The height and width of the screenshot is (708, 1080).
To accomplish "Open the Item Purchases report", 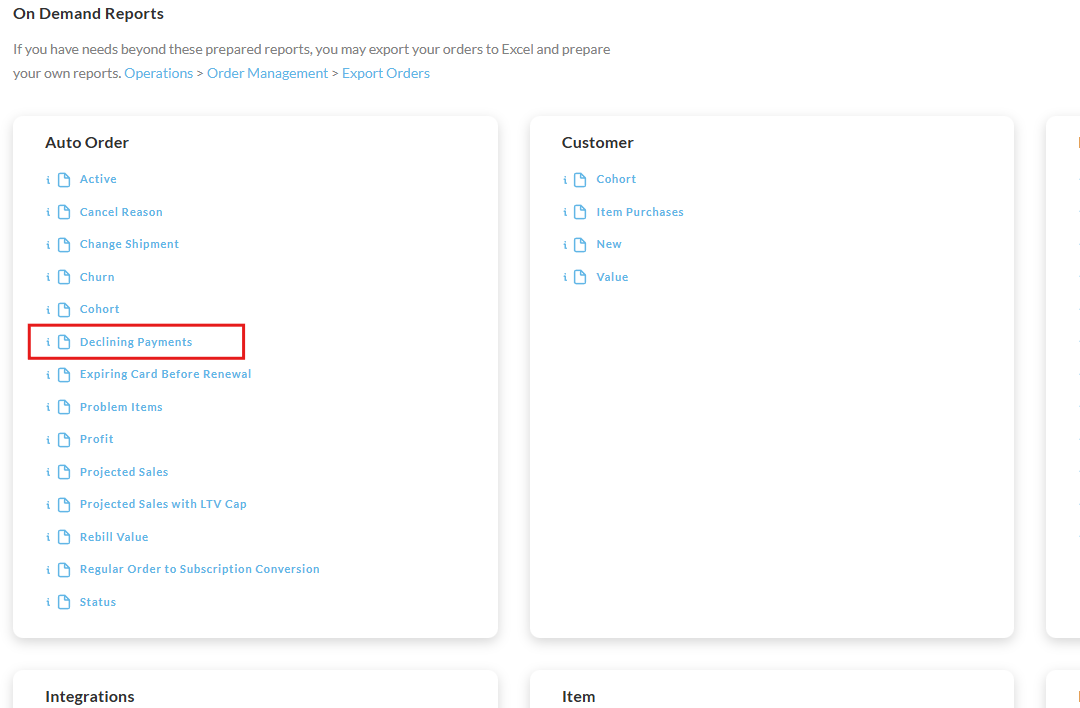I will coord(640,212).
